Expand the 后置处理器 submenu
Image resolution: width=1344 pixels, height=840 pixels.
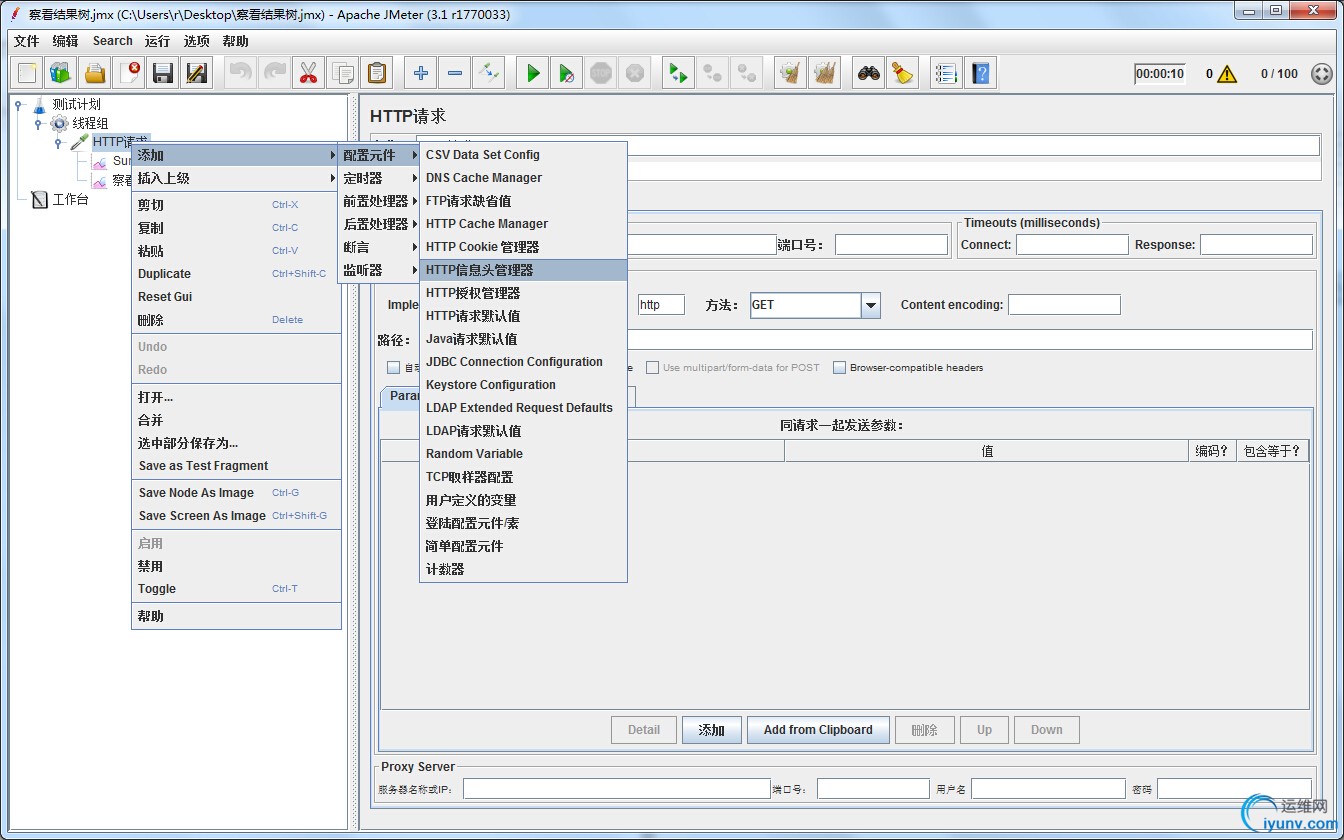click(x=379, y=224)
